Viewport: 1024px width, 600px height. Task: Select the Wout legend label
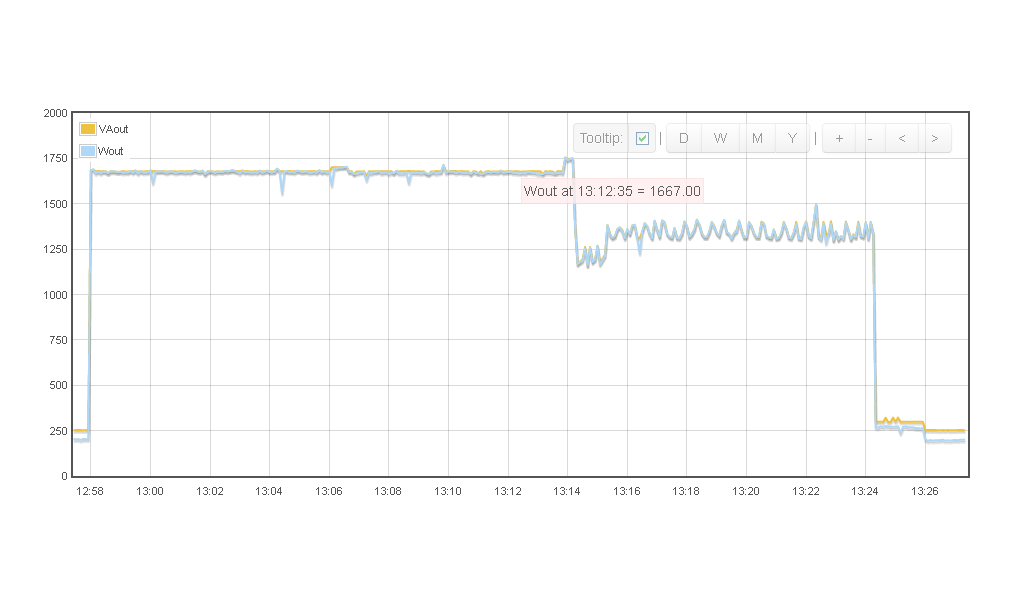(x=112, y=151)
